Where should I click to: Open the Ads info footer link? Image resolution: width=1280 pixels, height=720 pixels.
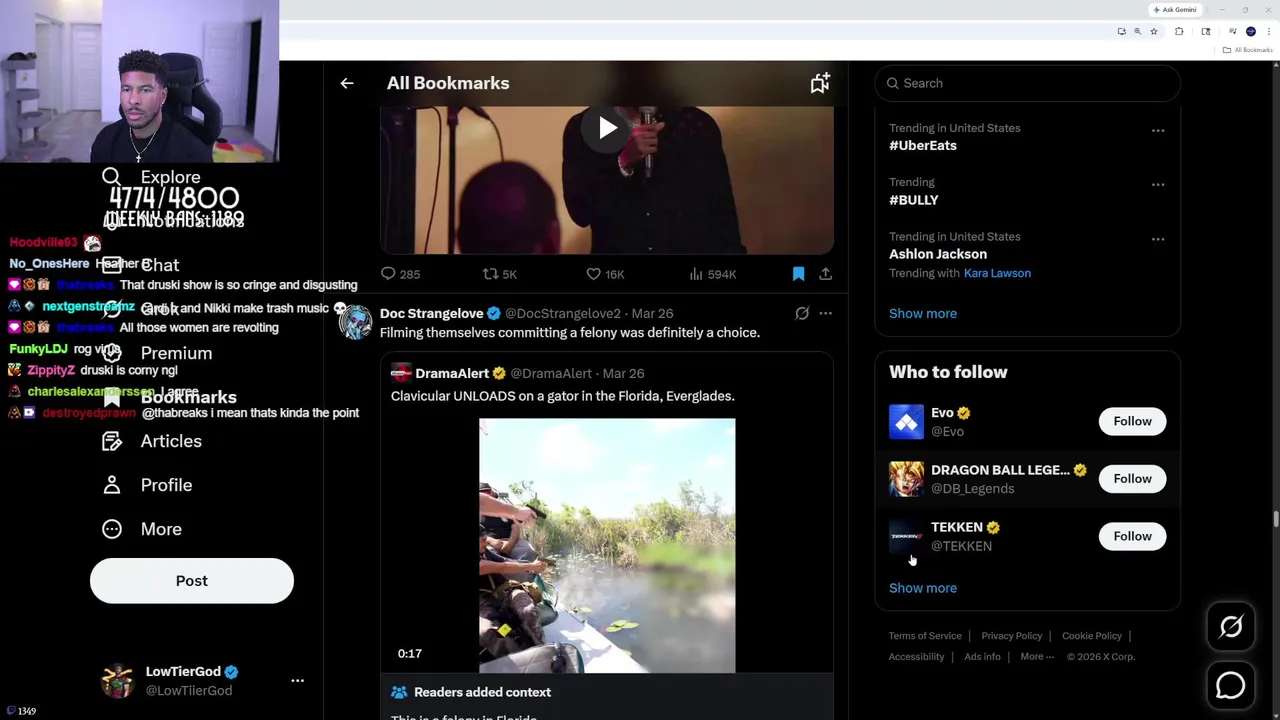click(x=982, y=657)
